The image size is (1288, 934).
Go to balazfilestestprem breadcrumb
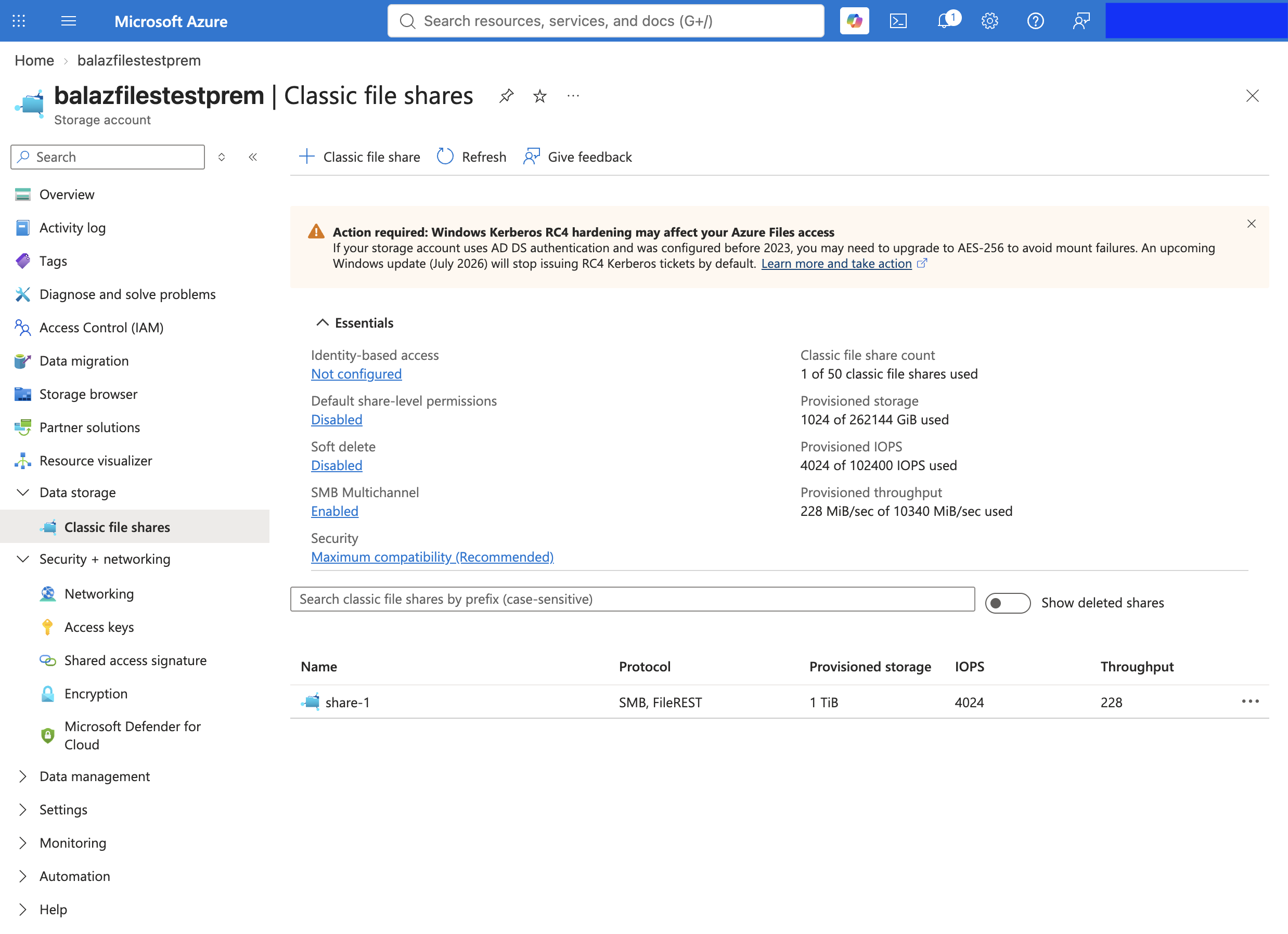pos(139,61)
